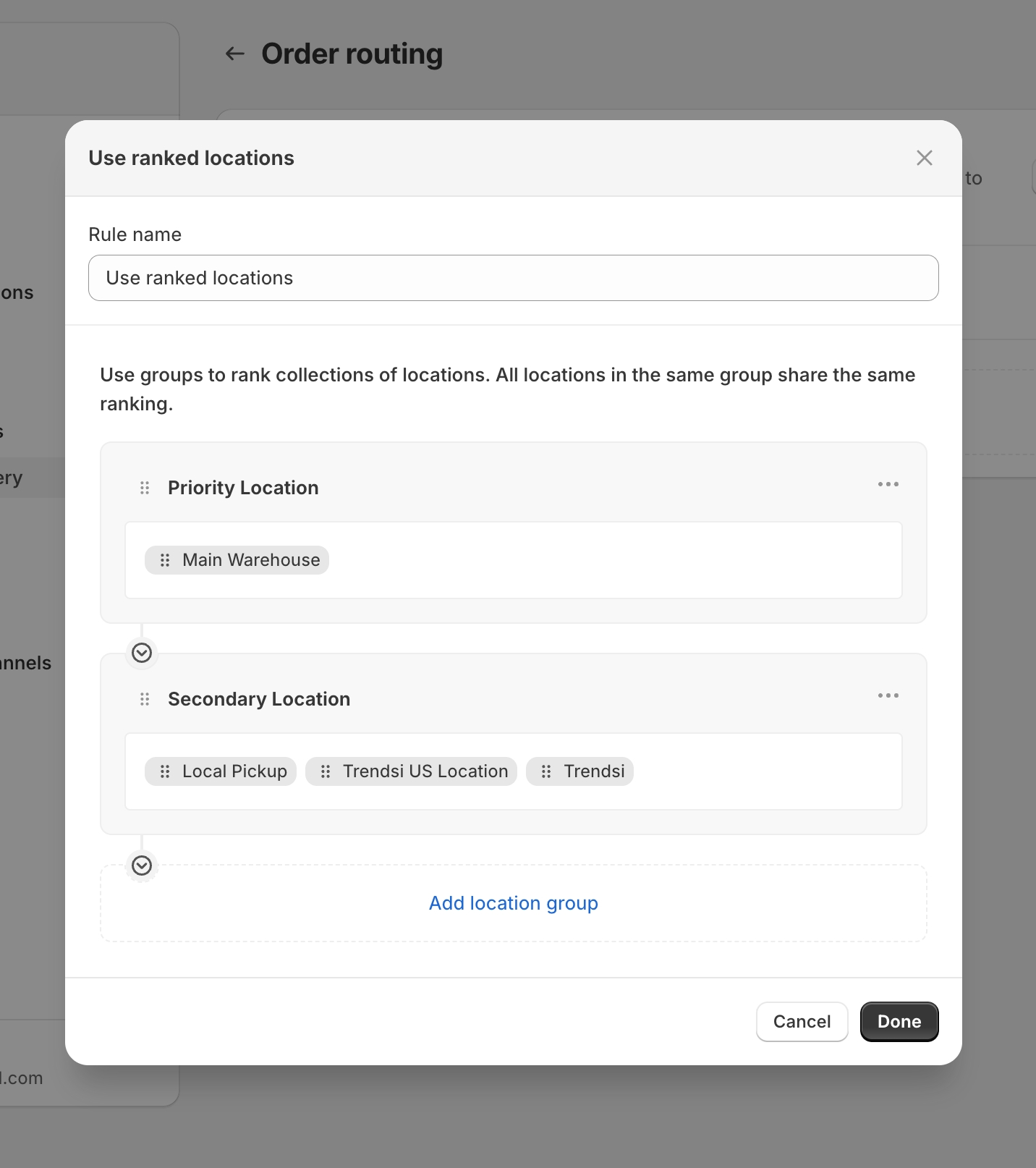Select the Main Warehouse location label
Screen dimensions: 1036x1168
coord(251,560)
